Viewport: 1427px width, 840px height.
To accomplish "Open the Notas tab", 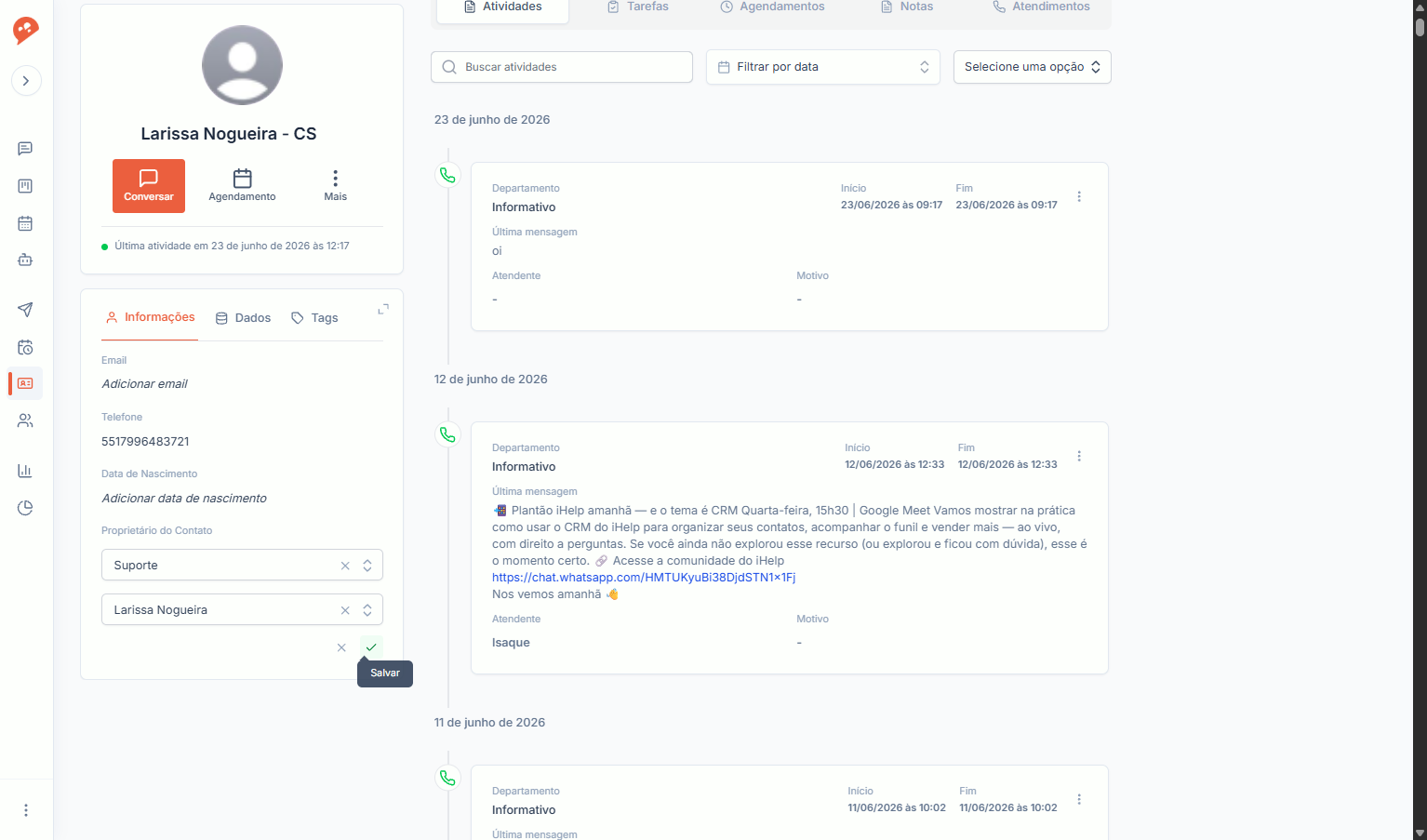I will 907,7.
